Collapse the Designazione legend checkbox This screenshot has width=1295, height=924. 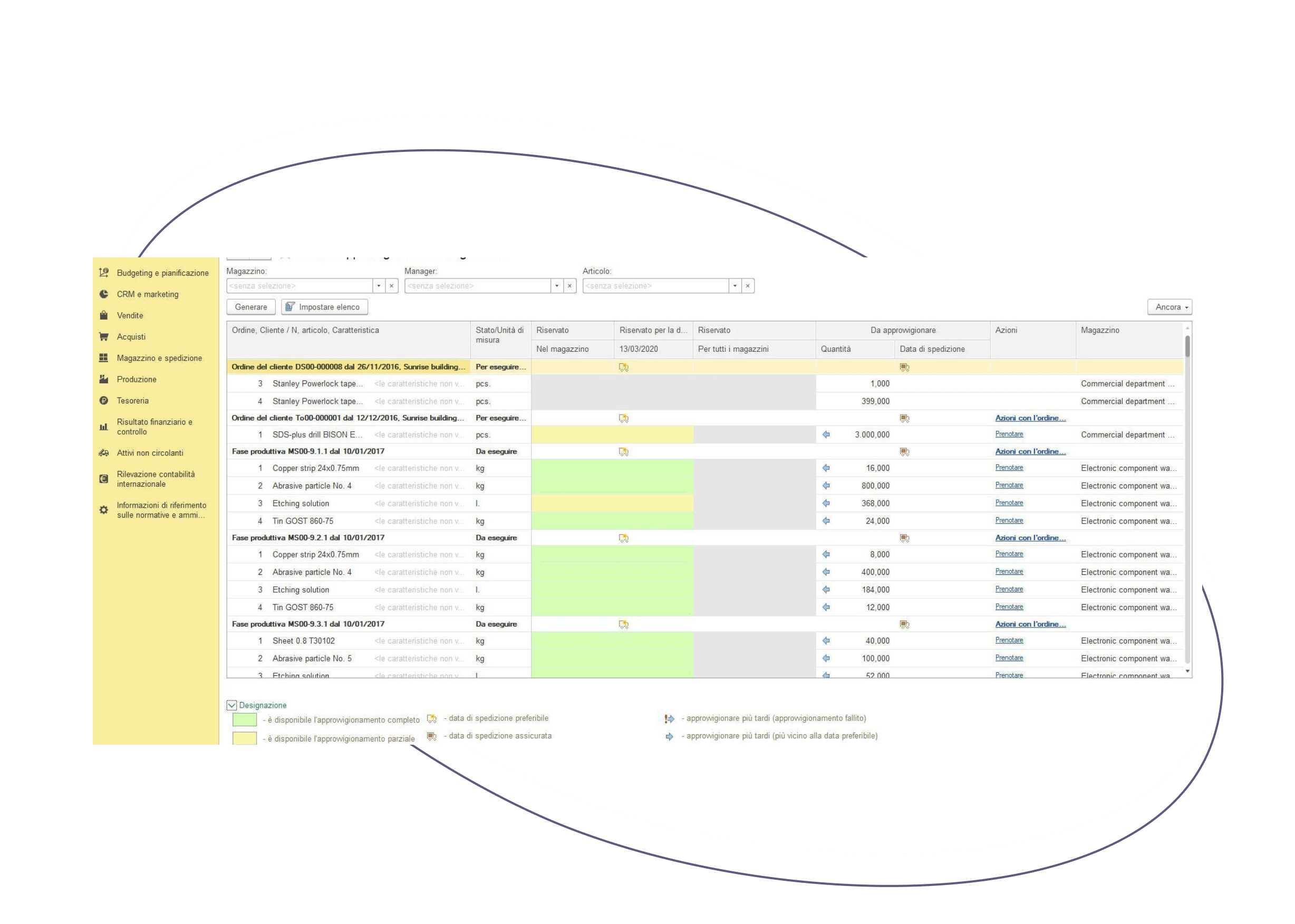[x=231, y=706]
